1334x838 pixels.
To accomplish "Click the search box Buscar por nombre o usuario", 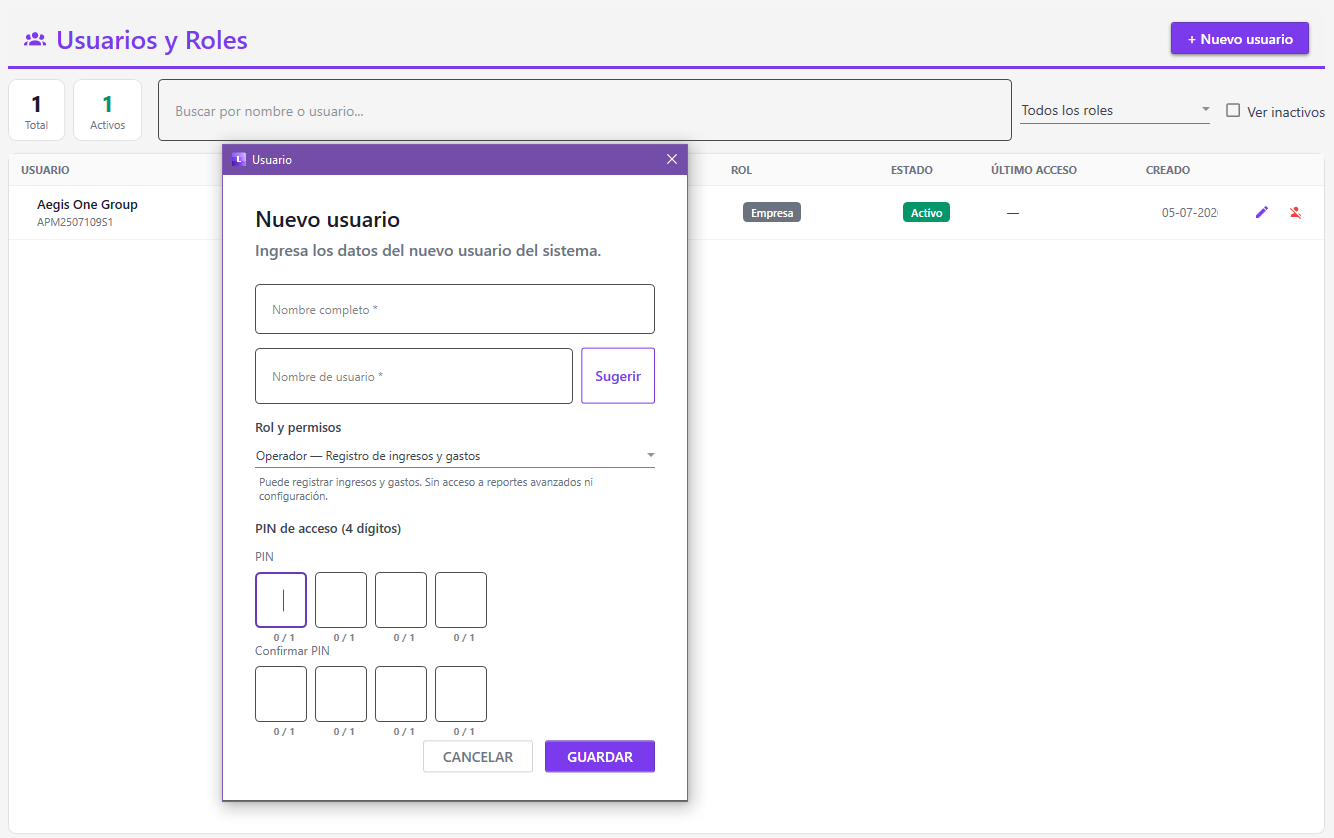I will click(x=585, y=110).
